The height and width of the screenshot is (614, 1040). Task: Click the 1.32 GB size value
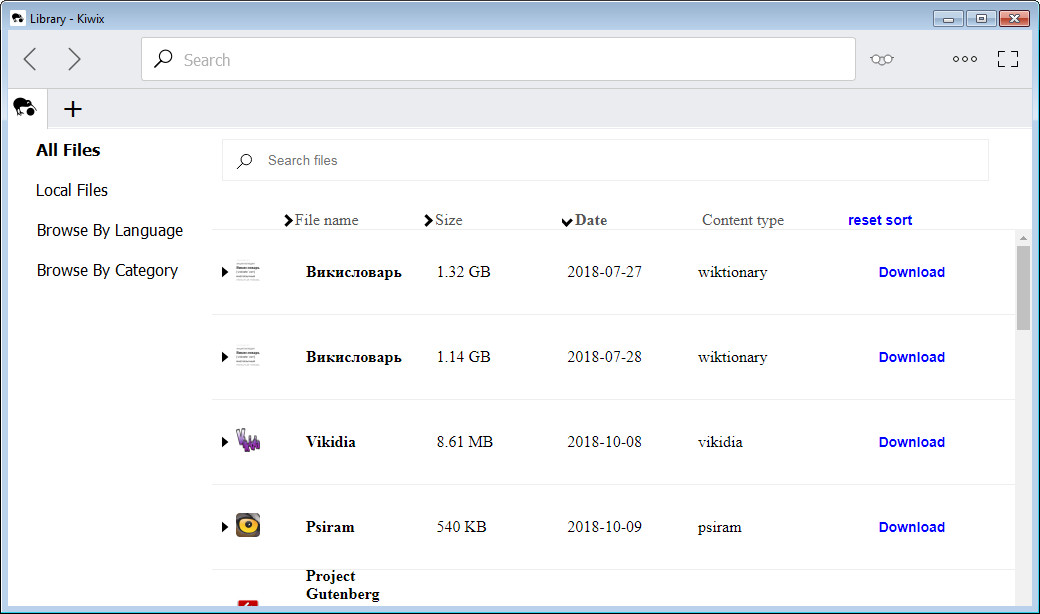point(463,272)
